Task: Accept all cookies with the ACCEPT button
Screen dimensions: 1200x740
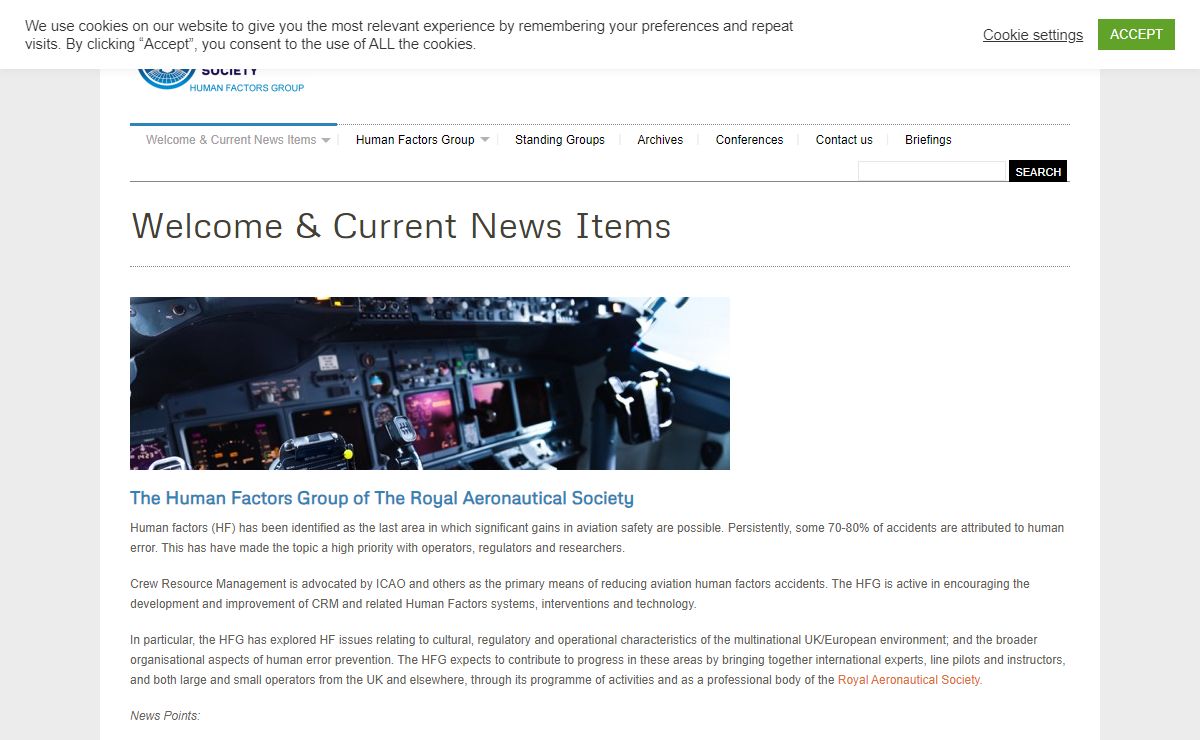Action: (x=1136, y=34)
